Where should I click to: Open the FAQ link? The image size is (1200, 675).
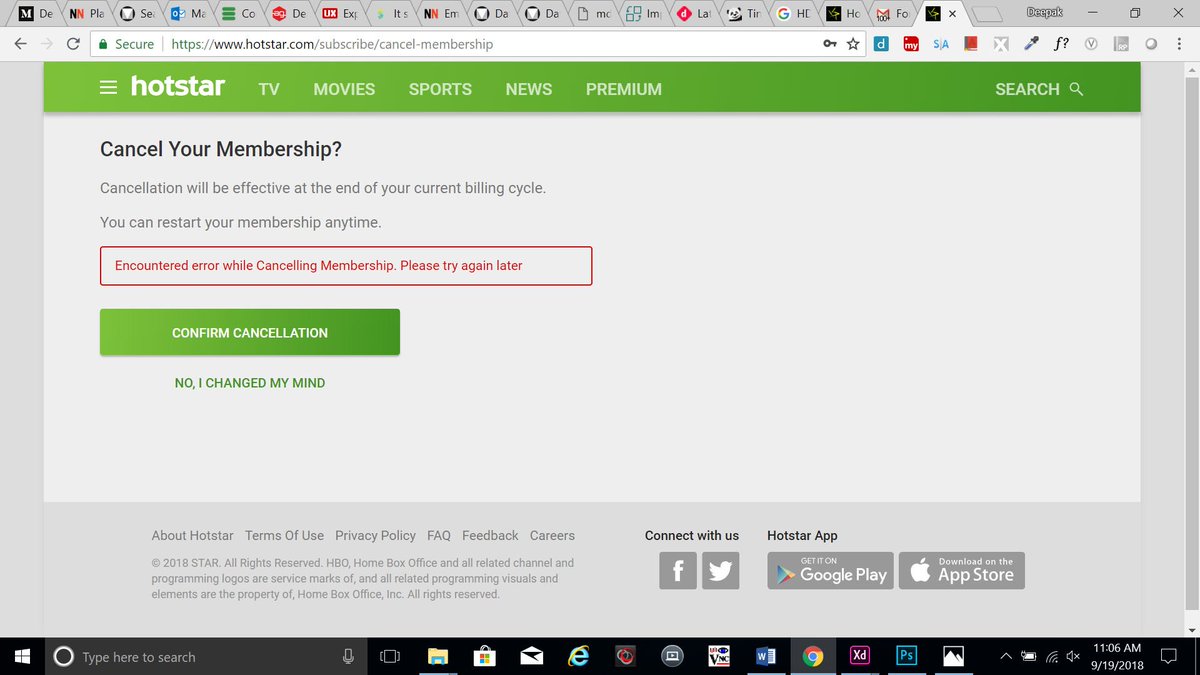(x=439, y=536)
